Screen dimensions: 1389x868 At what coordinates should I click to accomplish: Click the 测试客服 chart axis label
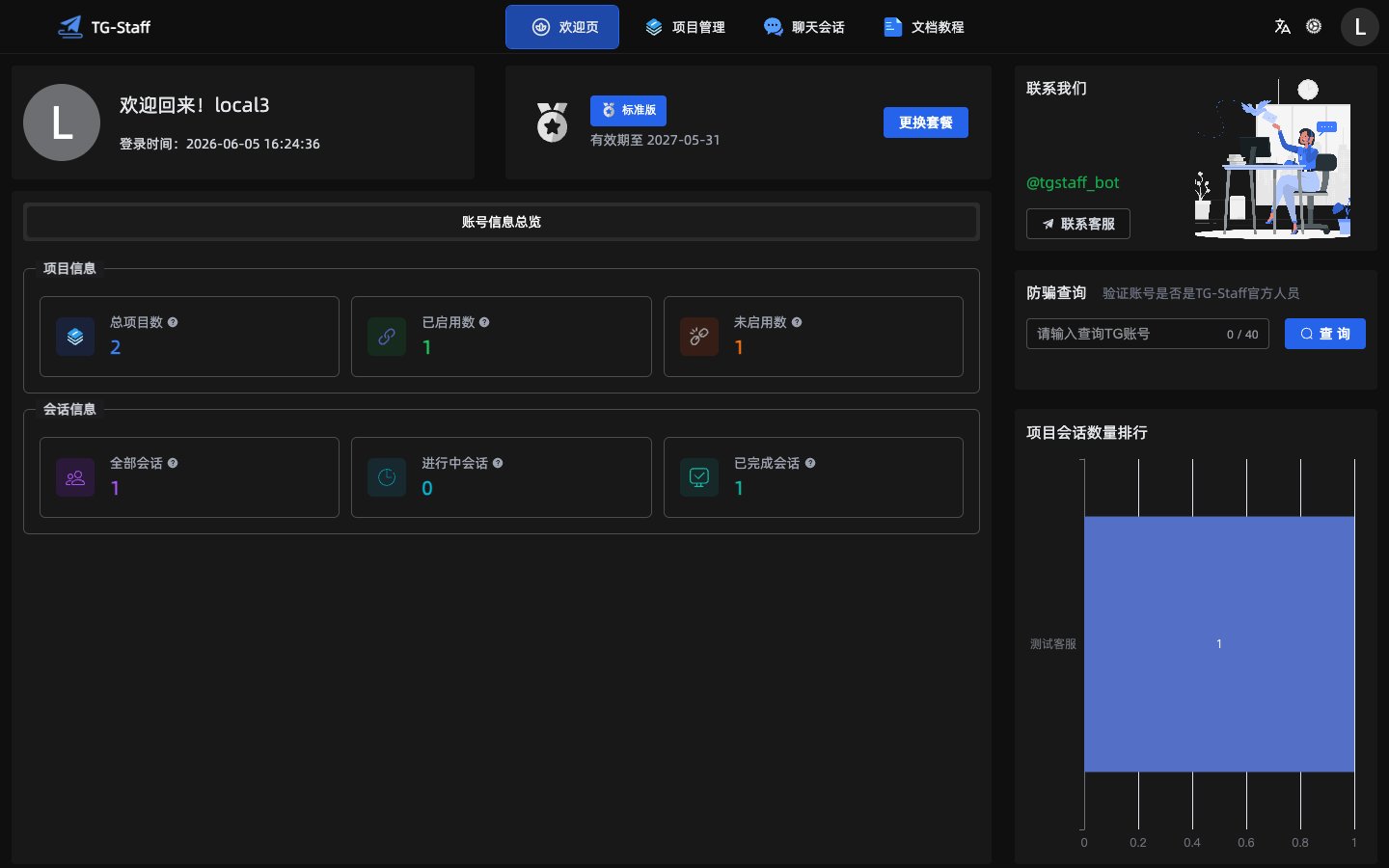tap(1052, 644)
